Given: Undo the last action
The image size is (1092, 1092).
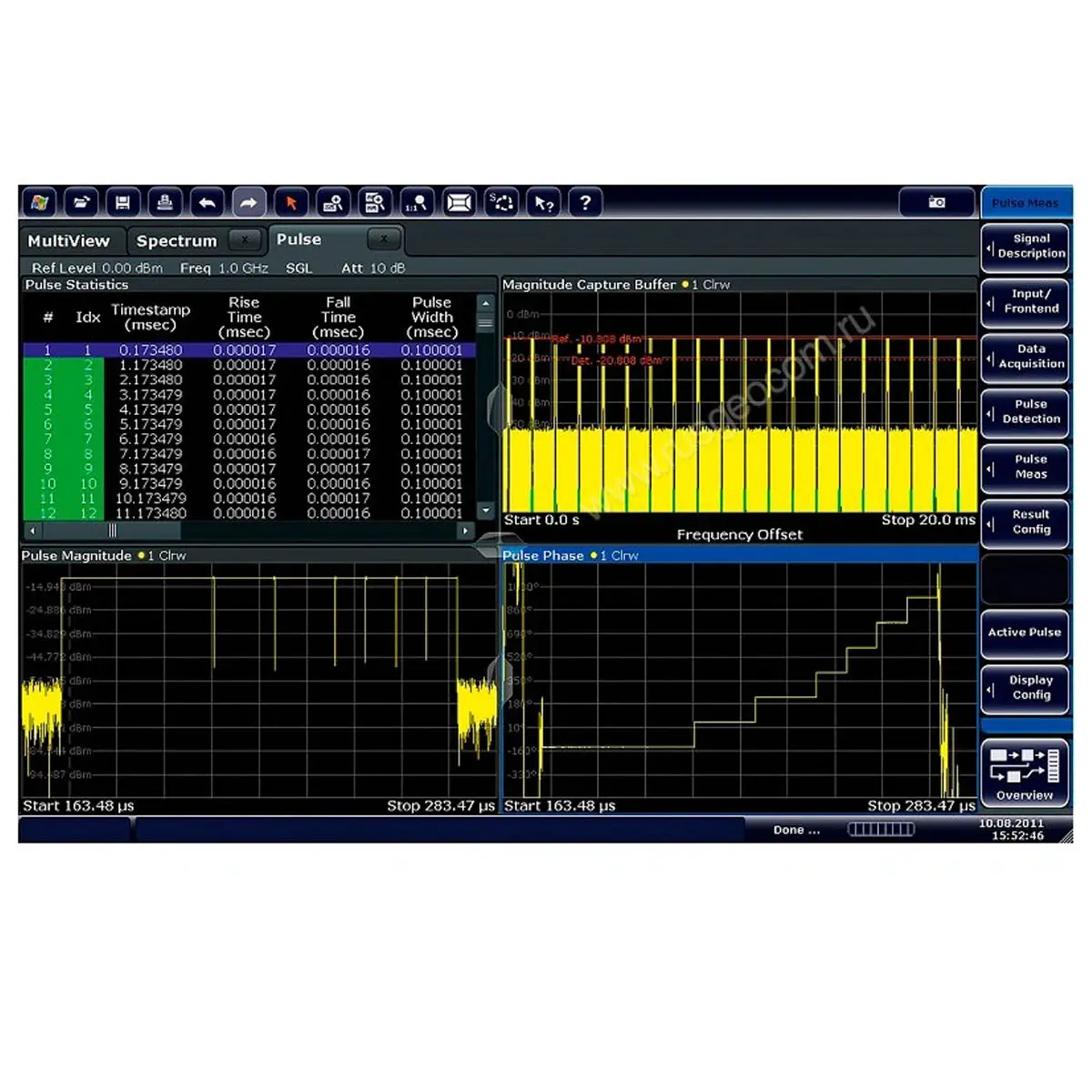Looking at the screenshot, I should pos(207,202).
